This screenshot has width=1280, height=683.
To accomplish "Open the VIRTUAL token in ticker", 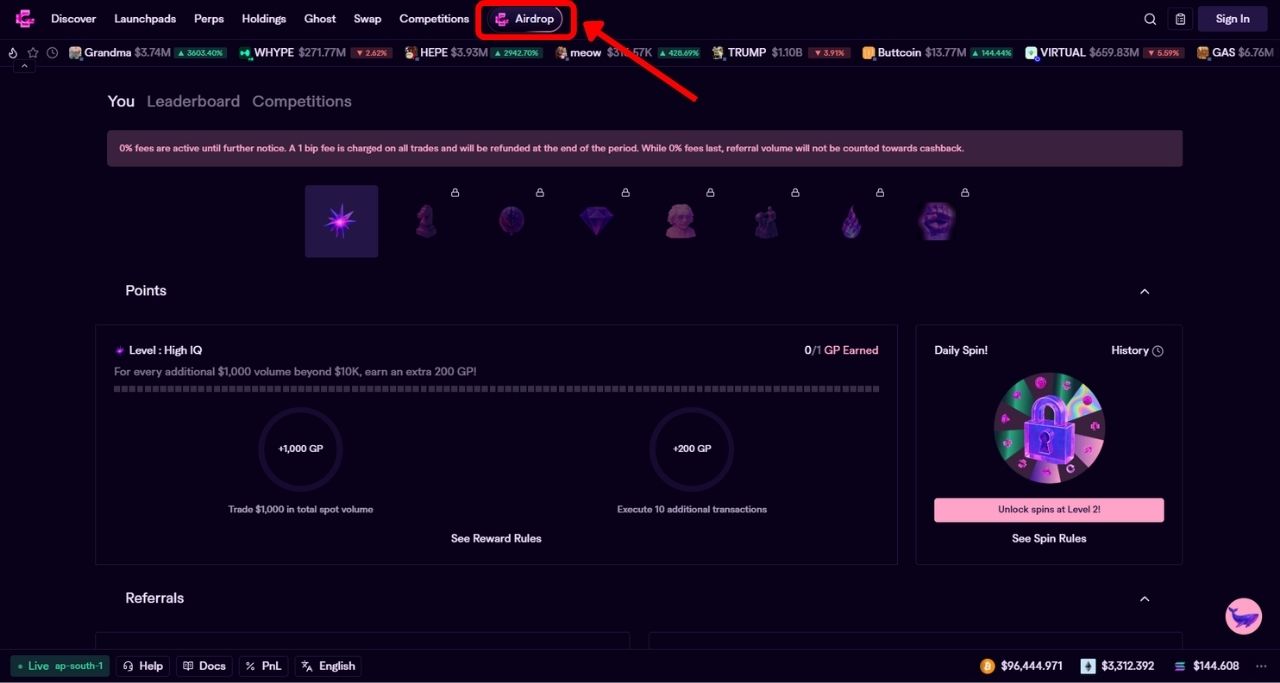I will [1105, 53].
